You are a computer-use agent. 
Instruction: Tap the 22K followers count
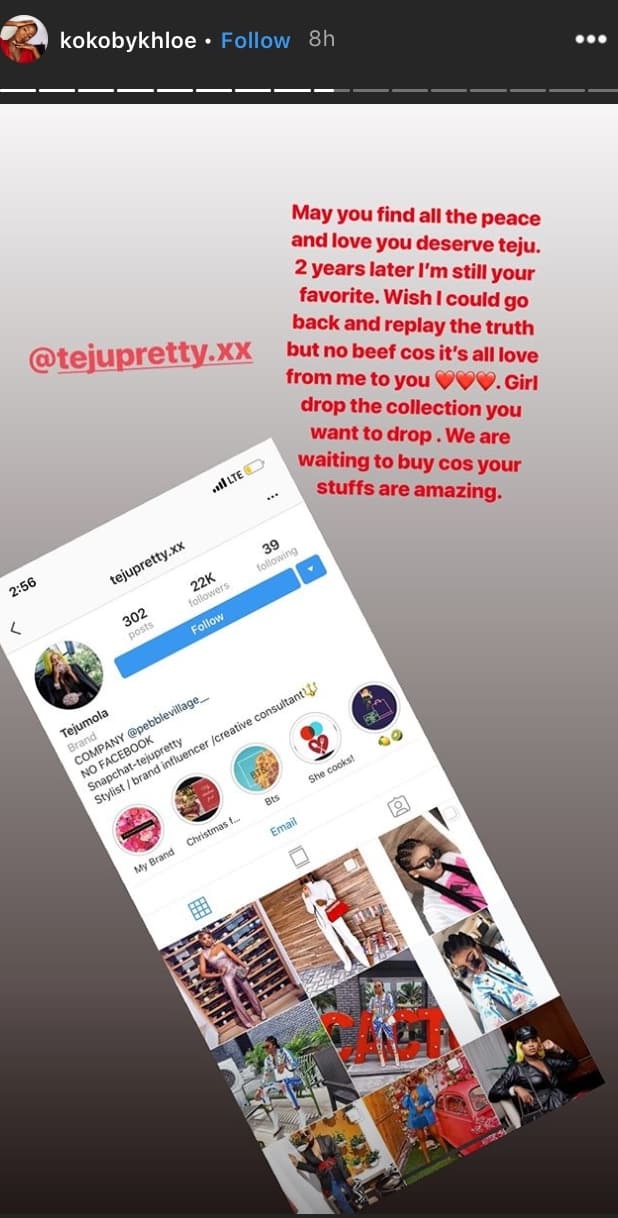tap(205, 584)
